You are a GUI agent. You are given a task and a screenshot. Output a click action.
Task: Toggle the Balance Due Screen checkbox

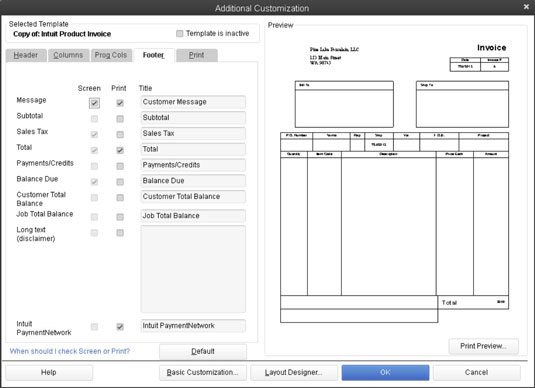[x=94, y=182]
